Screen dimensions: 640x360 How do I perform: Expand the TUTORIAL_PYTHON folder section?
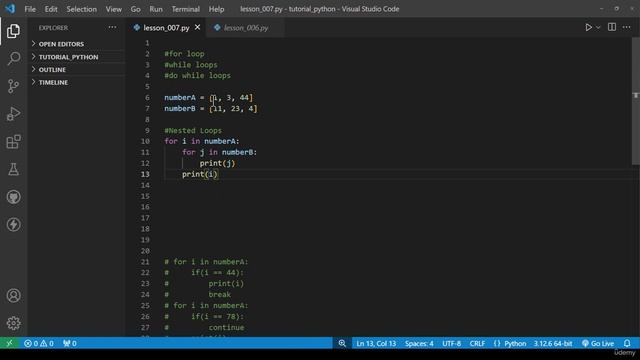point(76,57)
